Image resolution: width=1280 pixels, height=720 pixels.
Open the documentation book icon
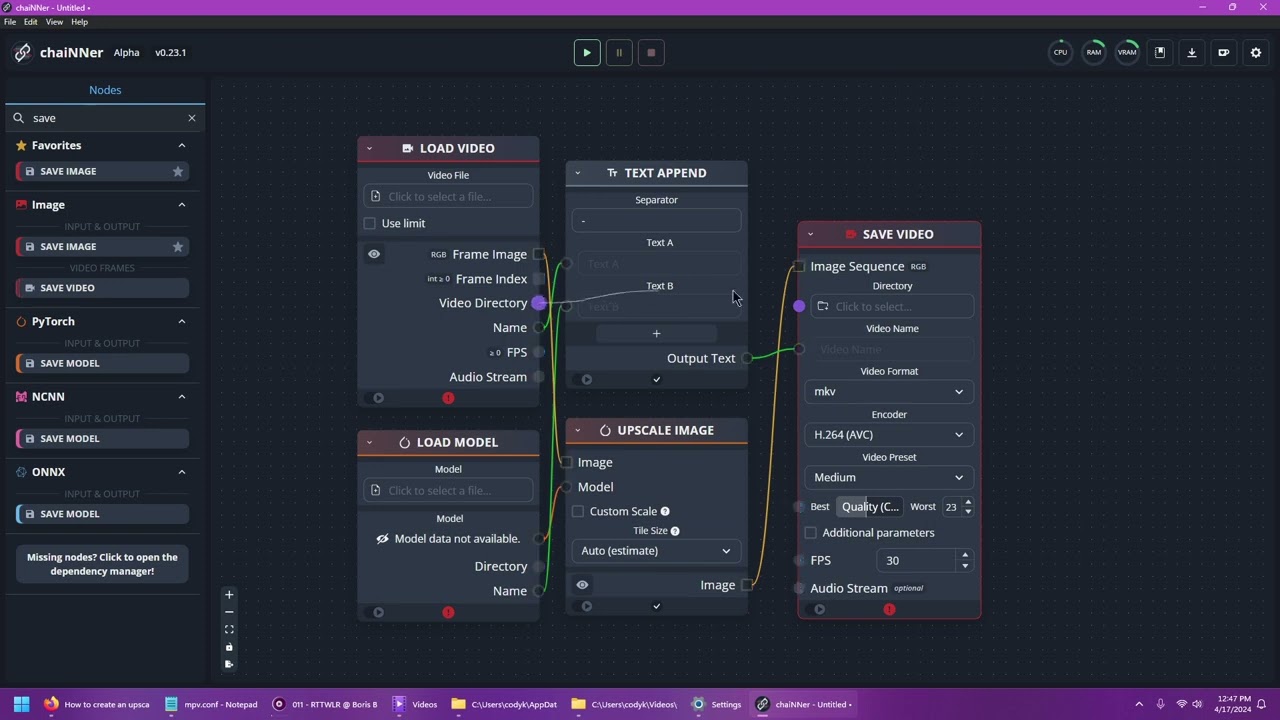1160,52
